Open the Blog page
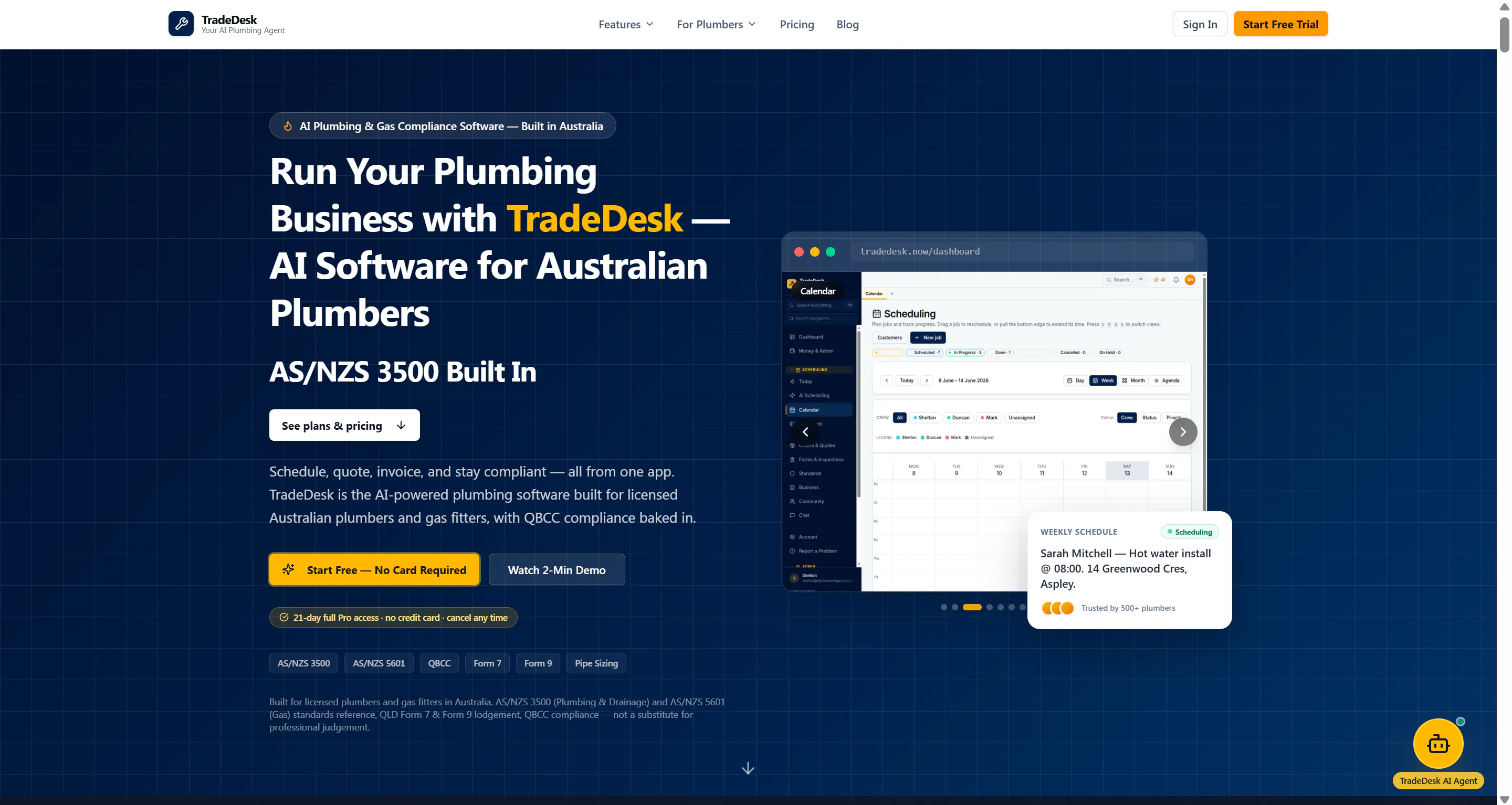This screenshot has height=805, width=1512. 847,24
